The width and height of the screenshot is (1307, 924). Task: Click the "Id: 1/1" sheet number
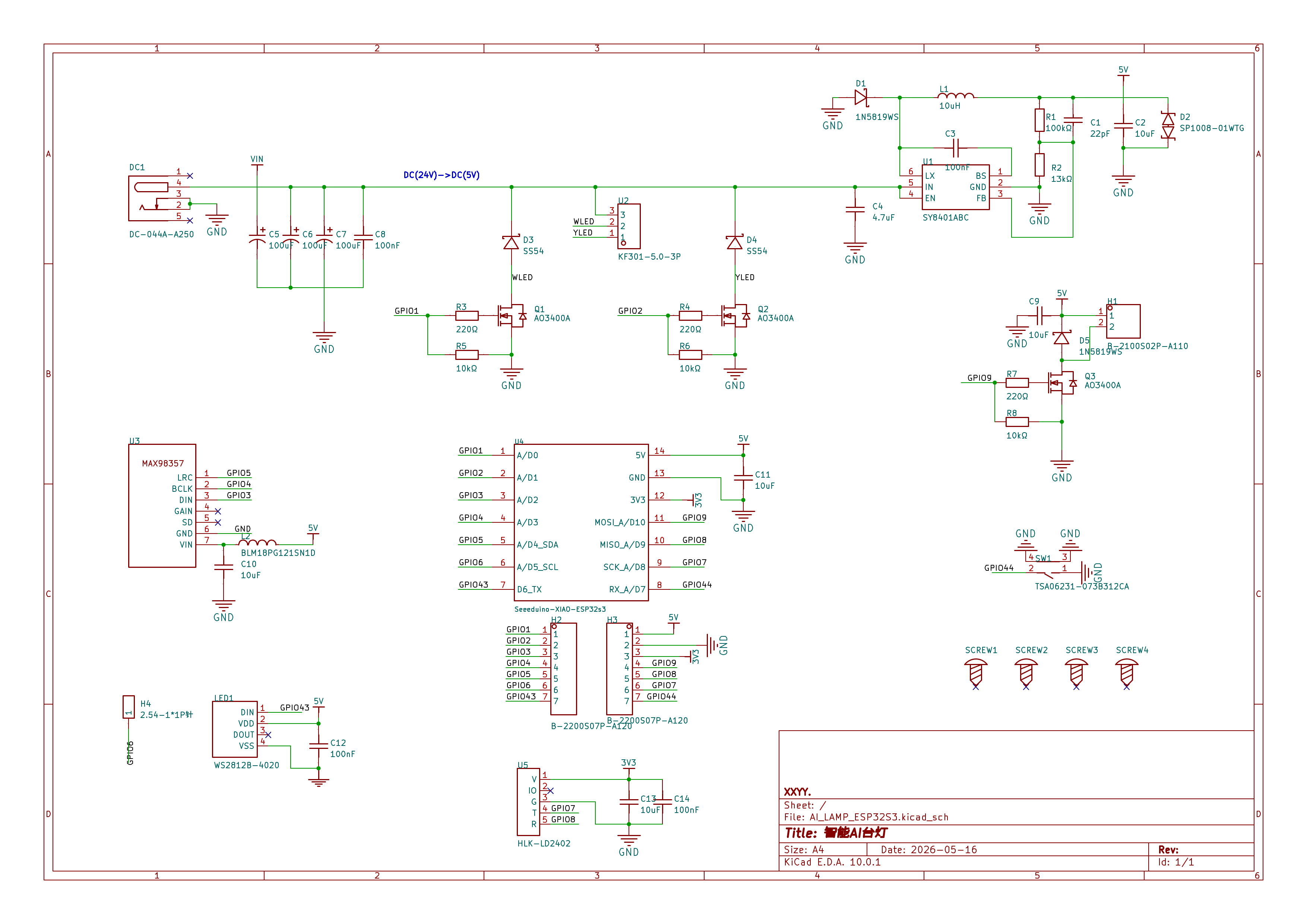click(x=1176, y=862)
